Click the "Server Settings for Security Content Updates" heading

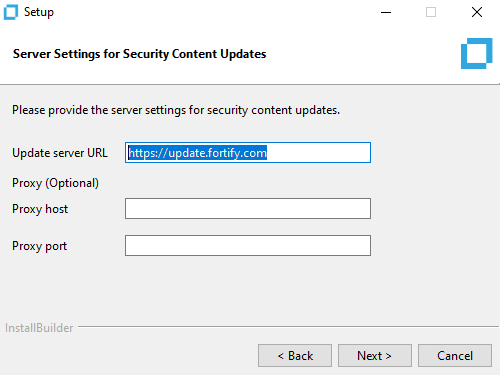tap(139, 54)
